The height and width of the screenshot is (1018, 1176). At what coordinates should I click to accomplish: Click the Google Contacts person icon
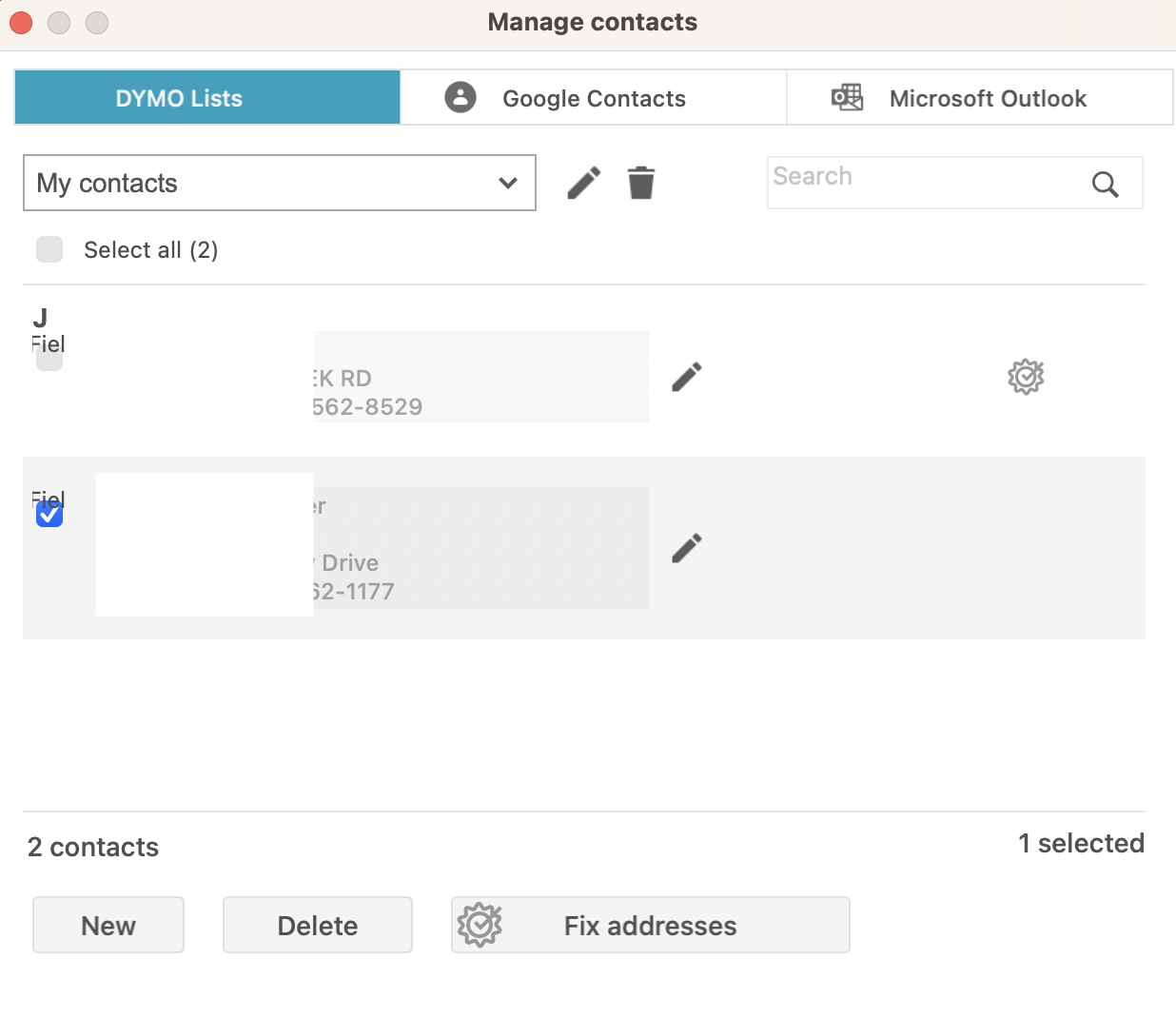[x=461, y=97]
